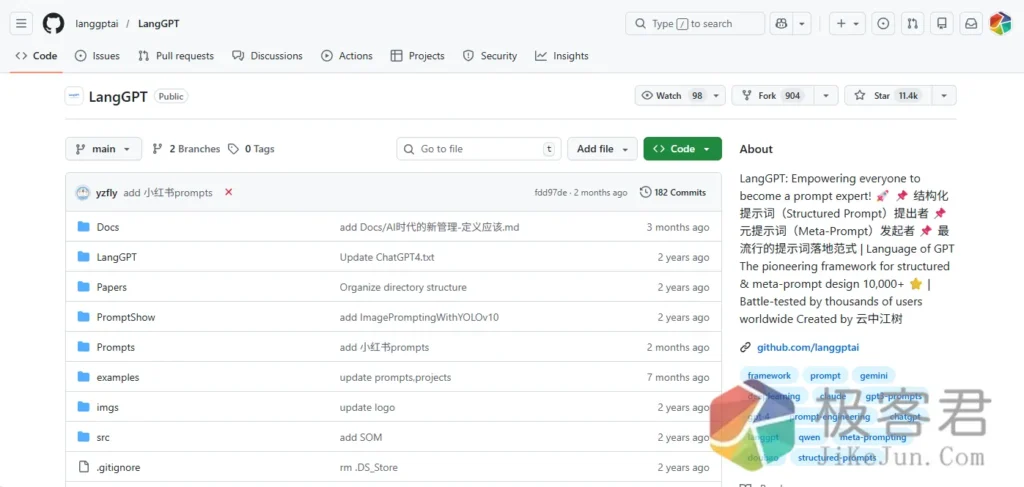
Task: Expand the main branch dropdown
Action: [x=104, y=149]
